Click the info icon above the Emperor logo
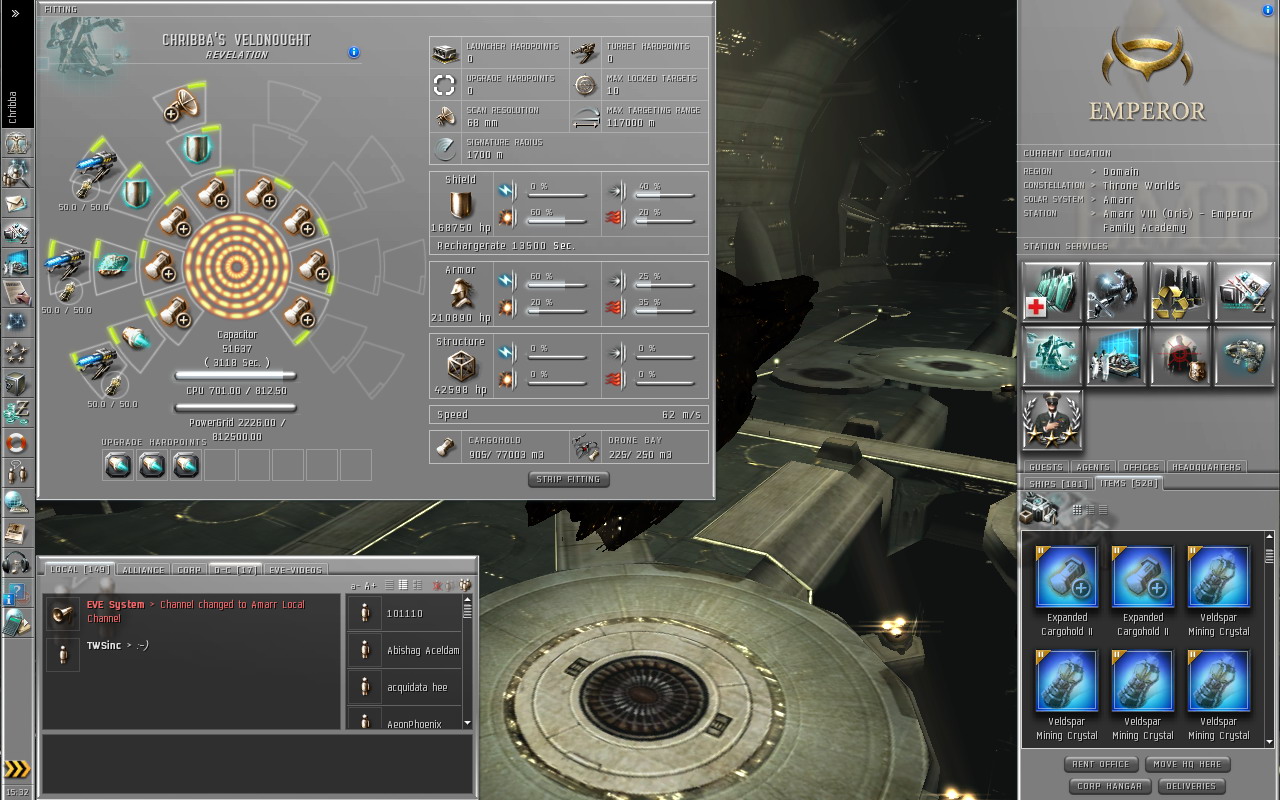The image size is (1280, 800). click(1268, 10)
